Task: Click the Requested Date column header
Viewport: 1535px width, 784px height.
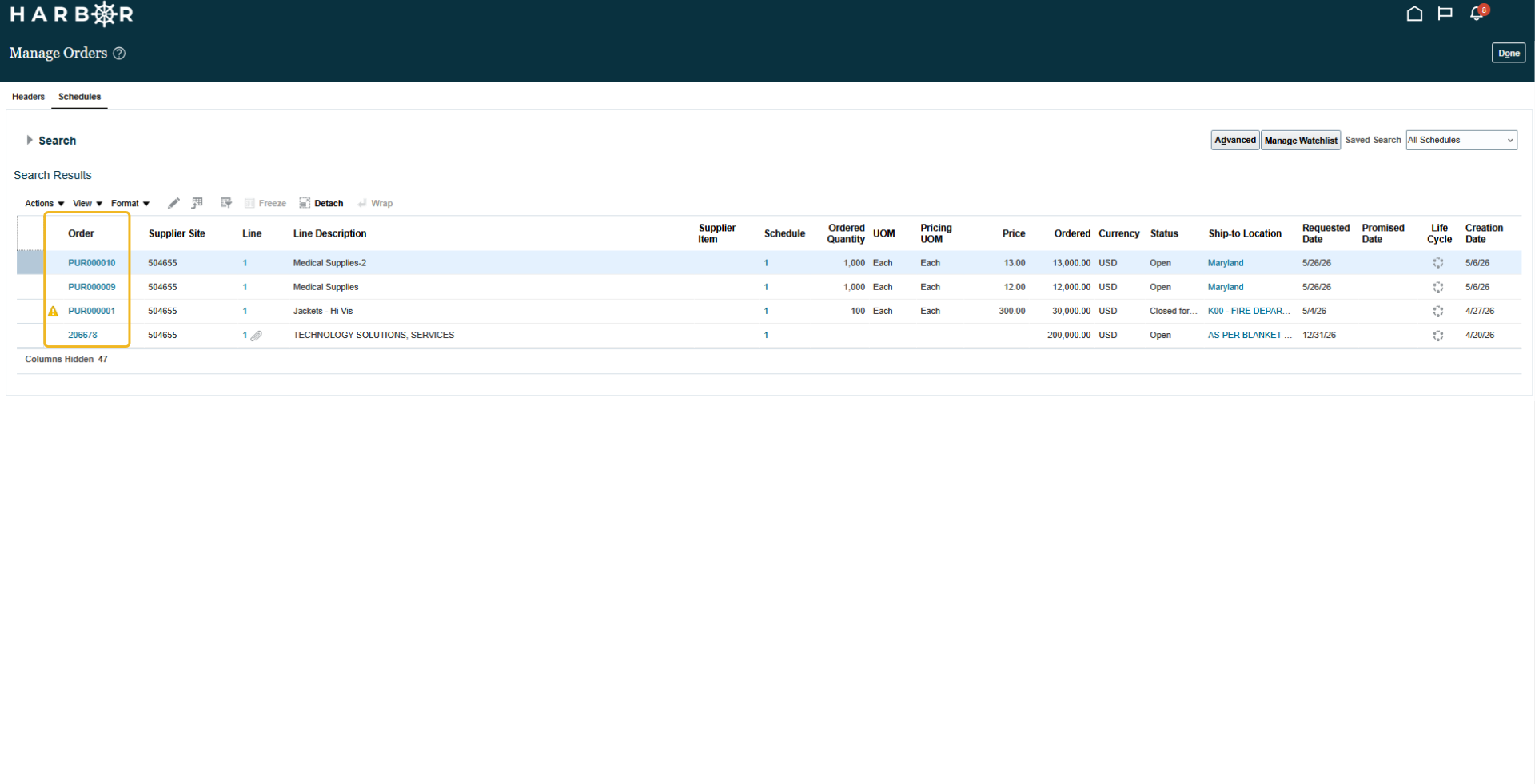Action: coord(1326,234)
